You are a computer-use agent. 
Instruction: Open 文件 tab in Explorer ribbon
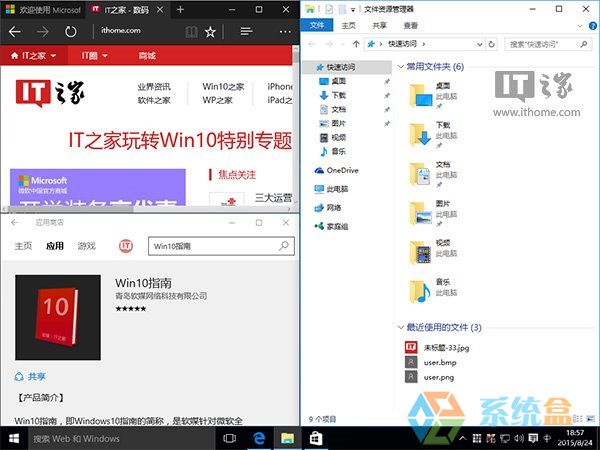[x=317, y=25]
